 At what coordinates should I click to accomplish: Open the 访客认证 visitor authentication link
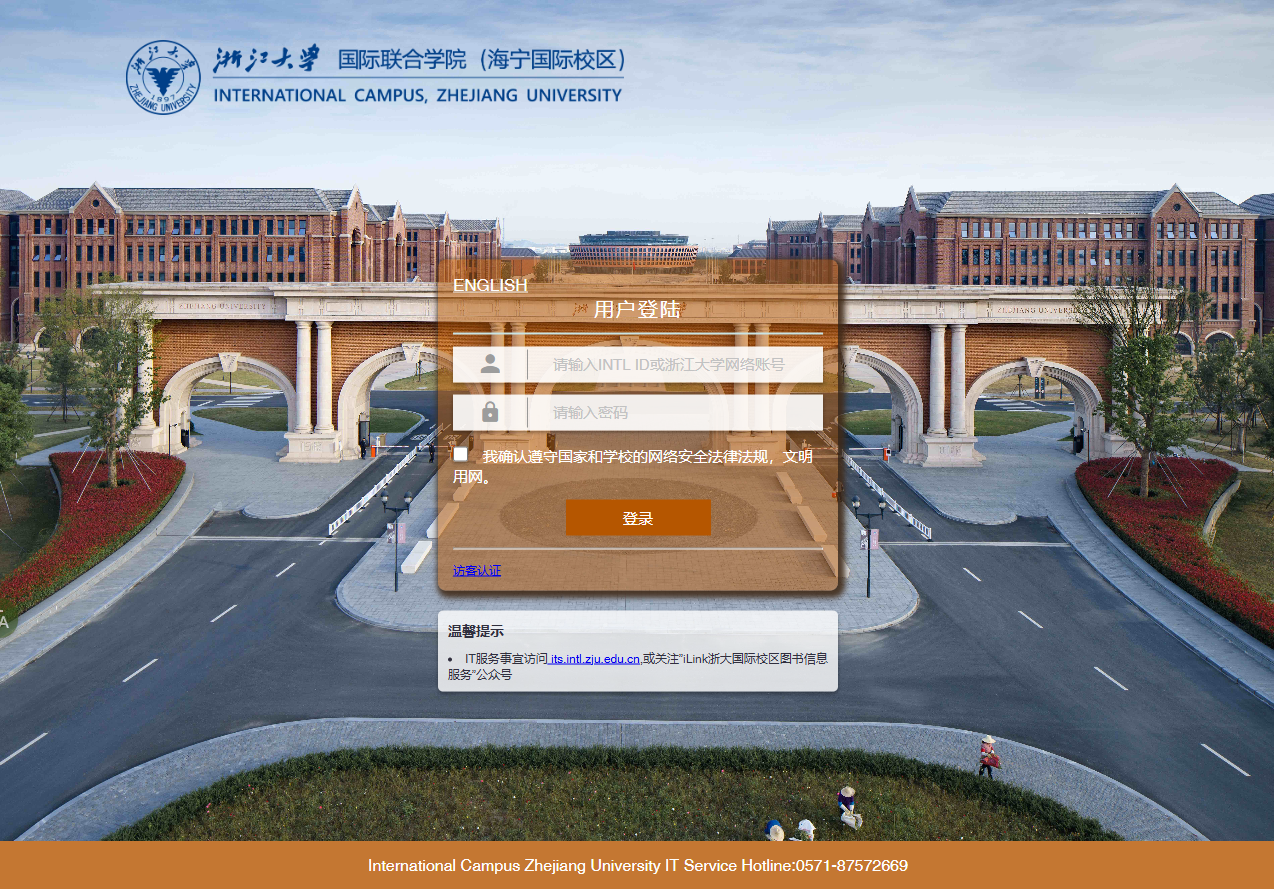477,571
